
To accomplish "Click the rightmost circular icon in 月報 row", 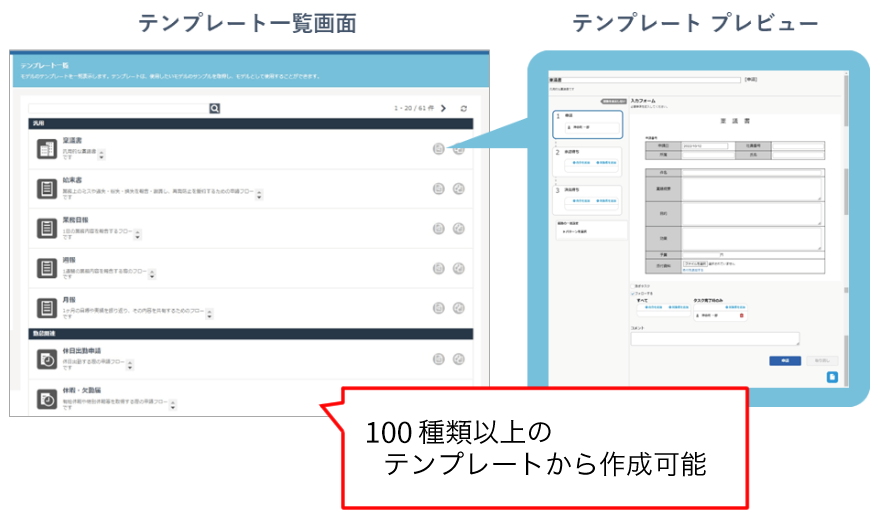I will 459,307.
